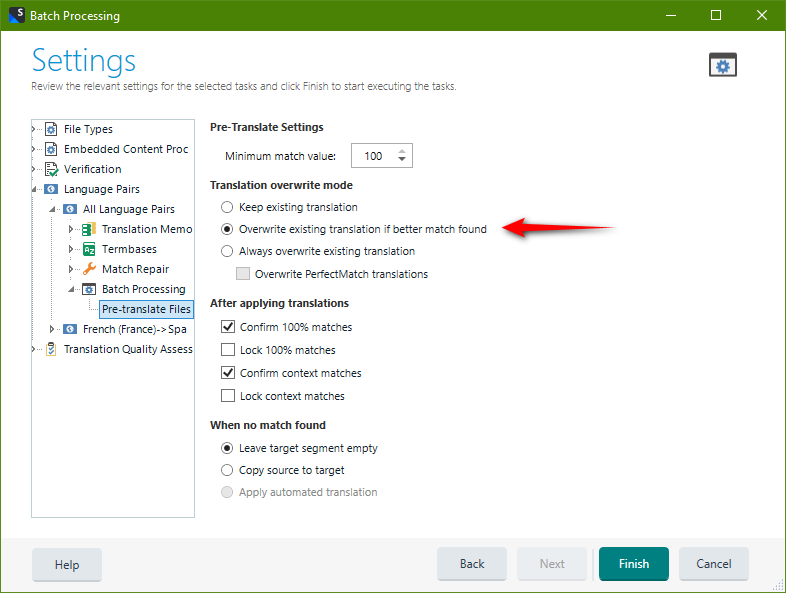The image size is (786, 593).
Task: Click the Back button
Action: [472, 564]
